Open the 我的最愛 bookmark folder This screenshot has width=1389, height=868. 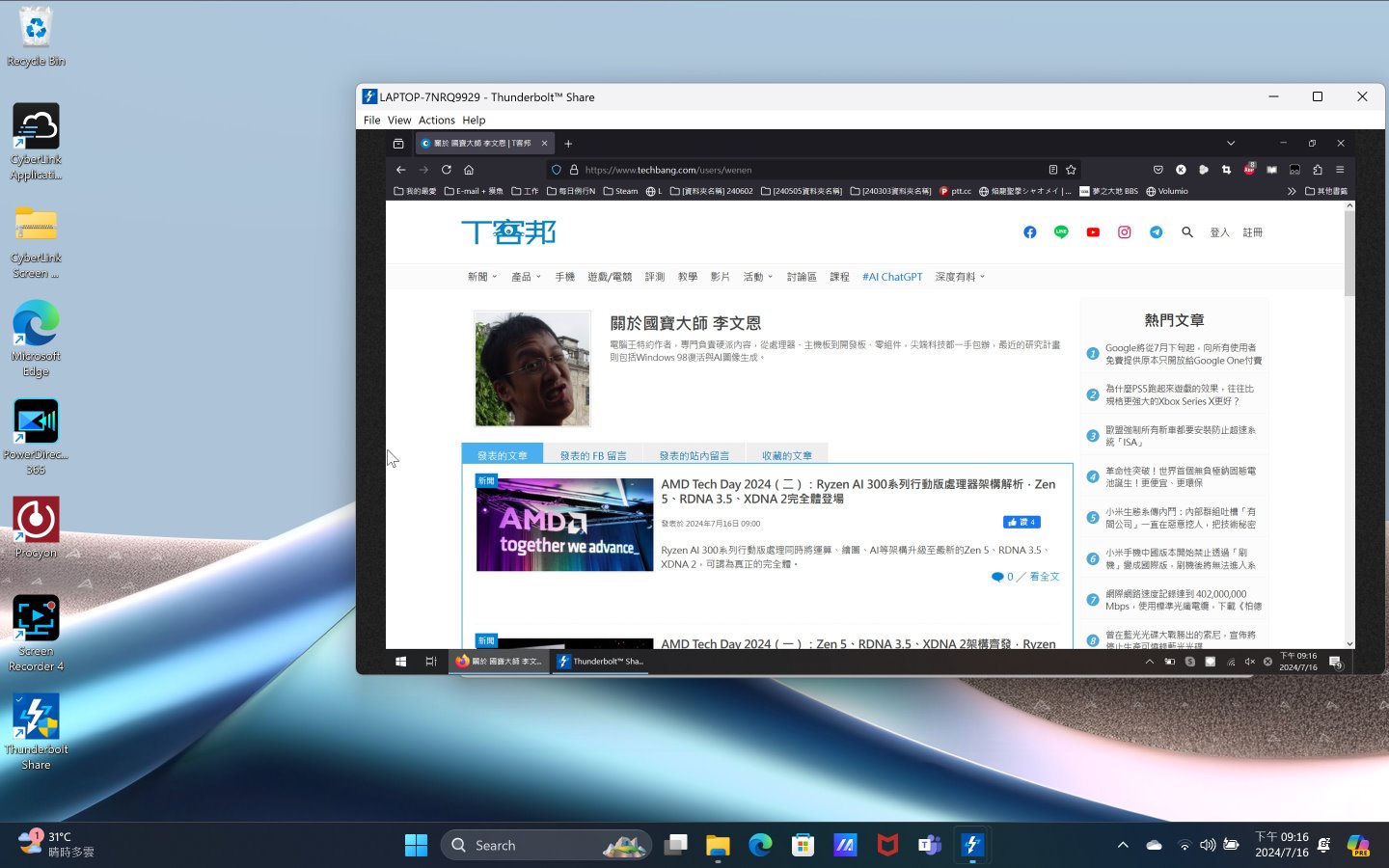point(415,191)
